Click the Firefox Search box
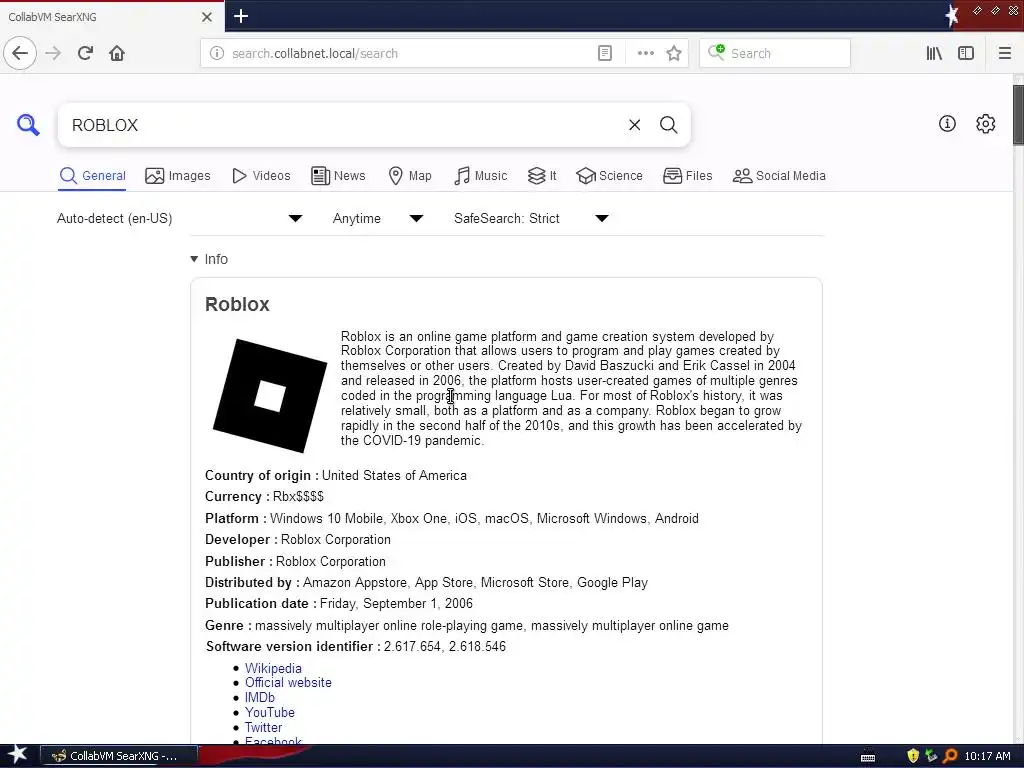Image resolution: width=1024 pixels, height=768 pixels. (x=775, y=54)
